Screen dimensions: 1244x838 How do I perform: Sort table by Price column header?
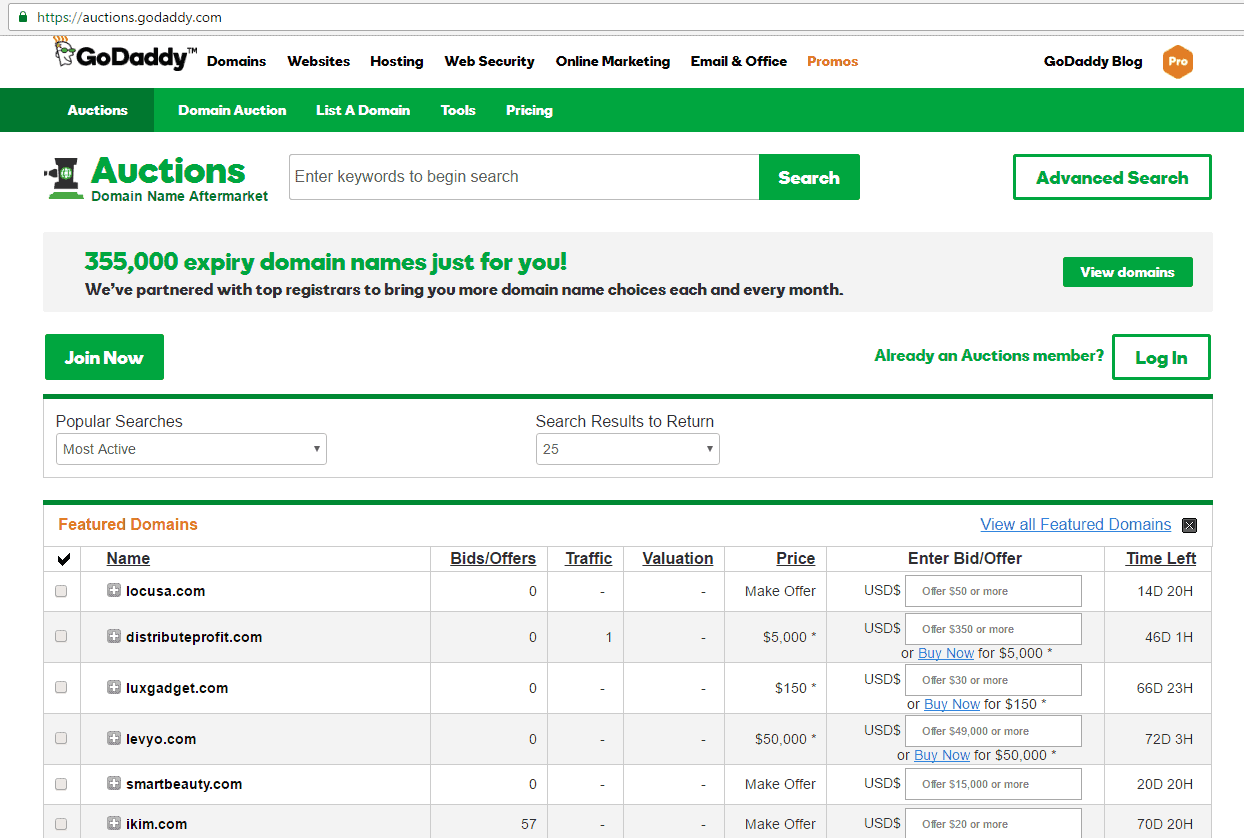(795, 558)
